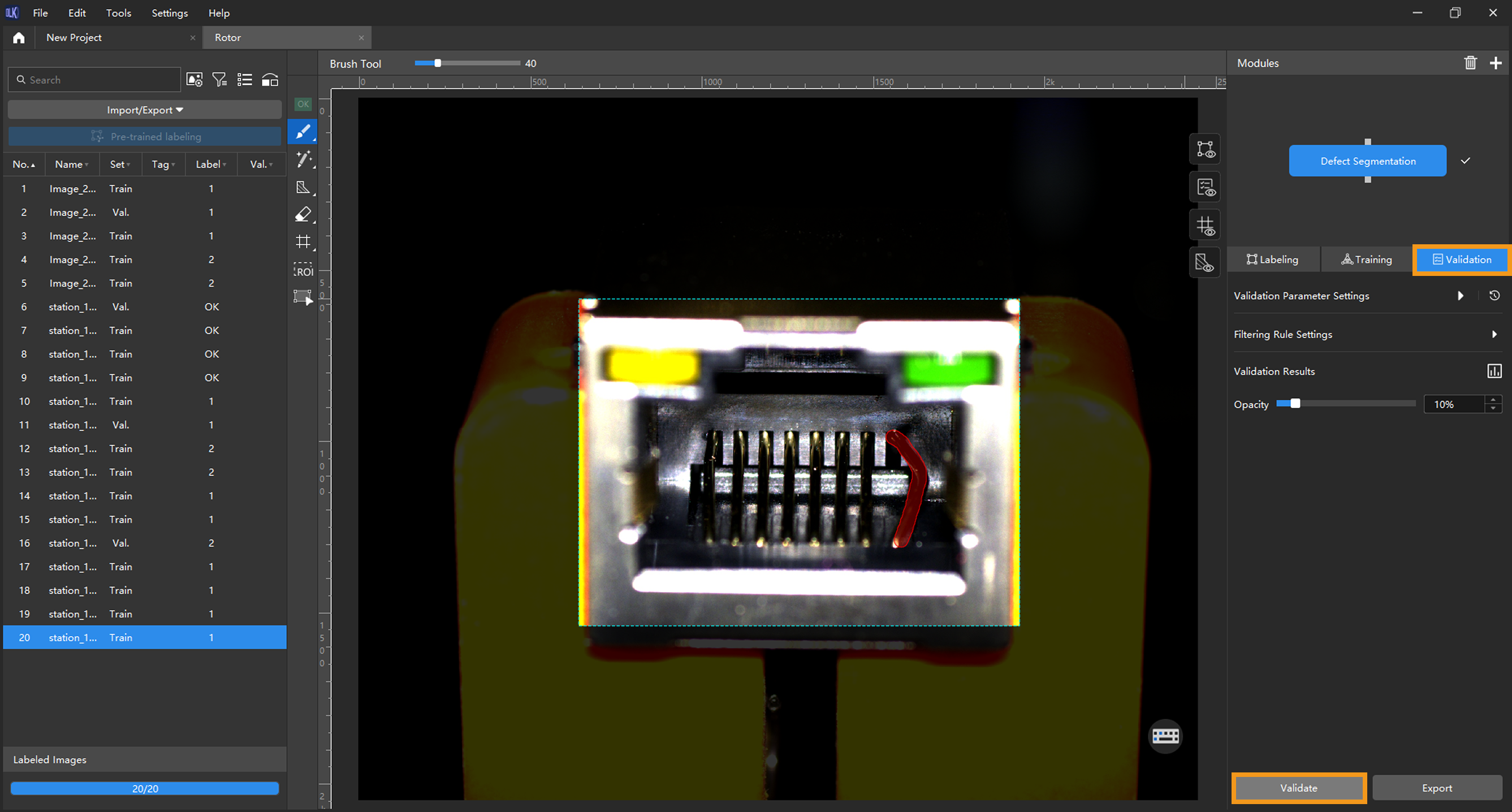
Task: Open the Help menu
Action: pos(219,12)
